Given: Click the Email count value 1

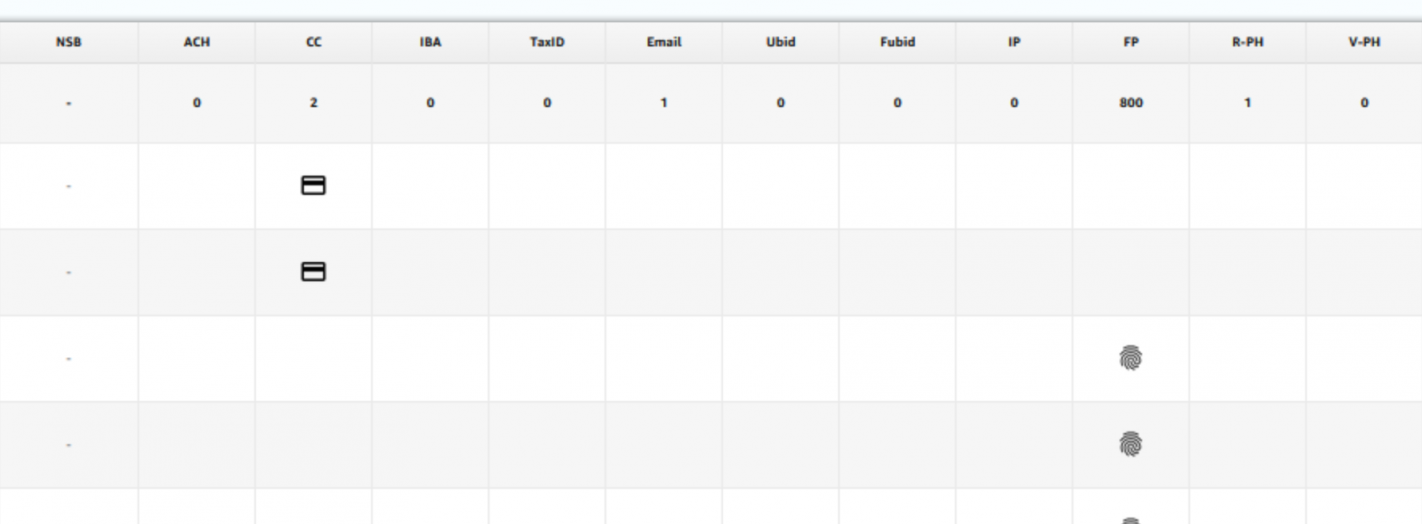Looking at the screenshot, I should click(x=664, y=103).
